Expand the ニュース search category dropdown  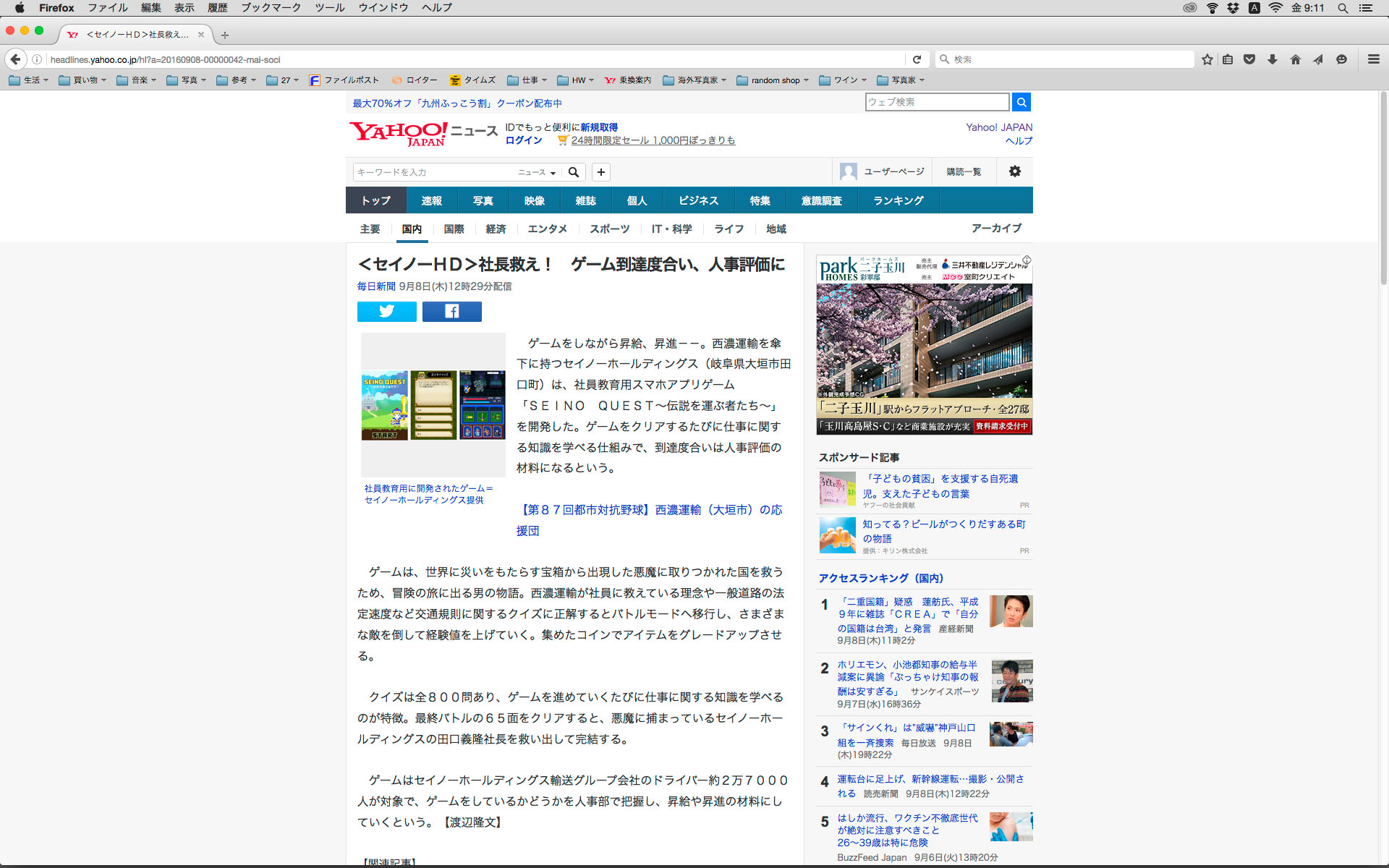pos(537,172)
